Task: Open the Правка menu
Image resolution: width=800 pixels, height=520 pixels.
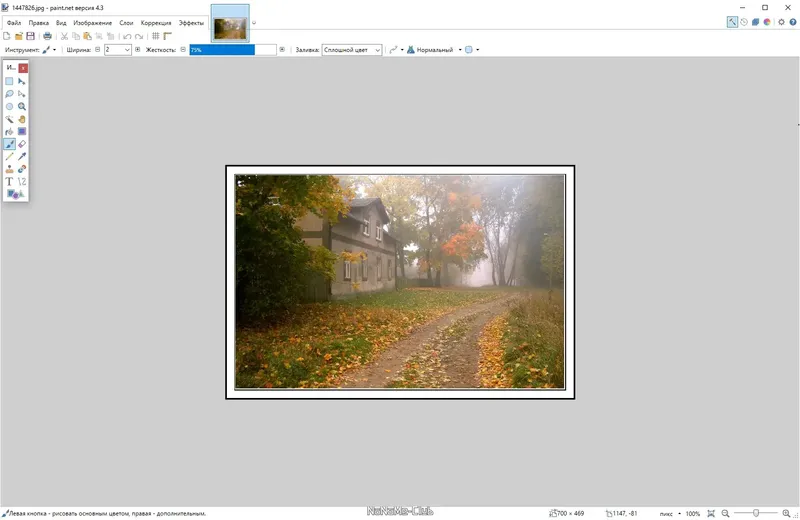Action: pos(39,22)
